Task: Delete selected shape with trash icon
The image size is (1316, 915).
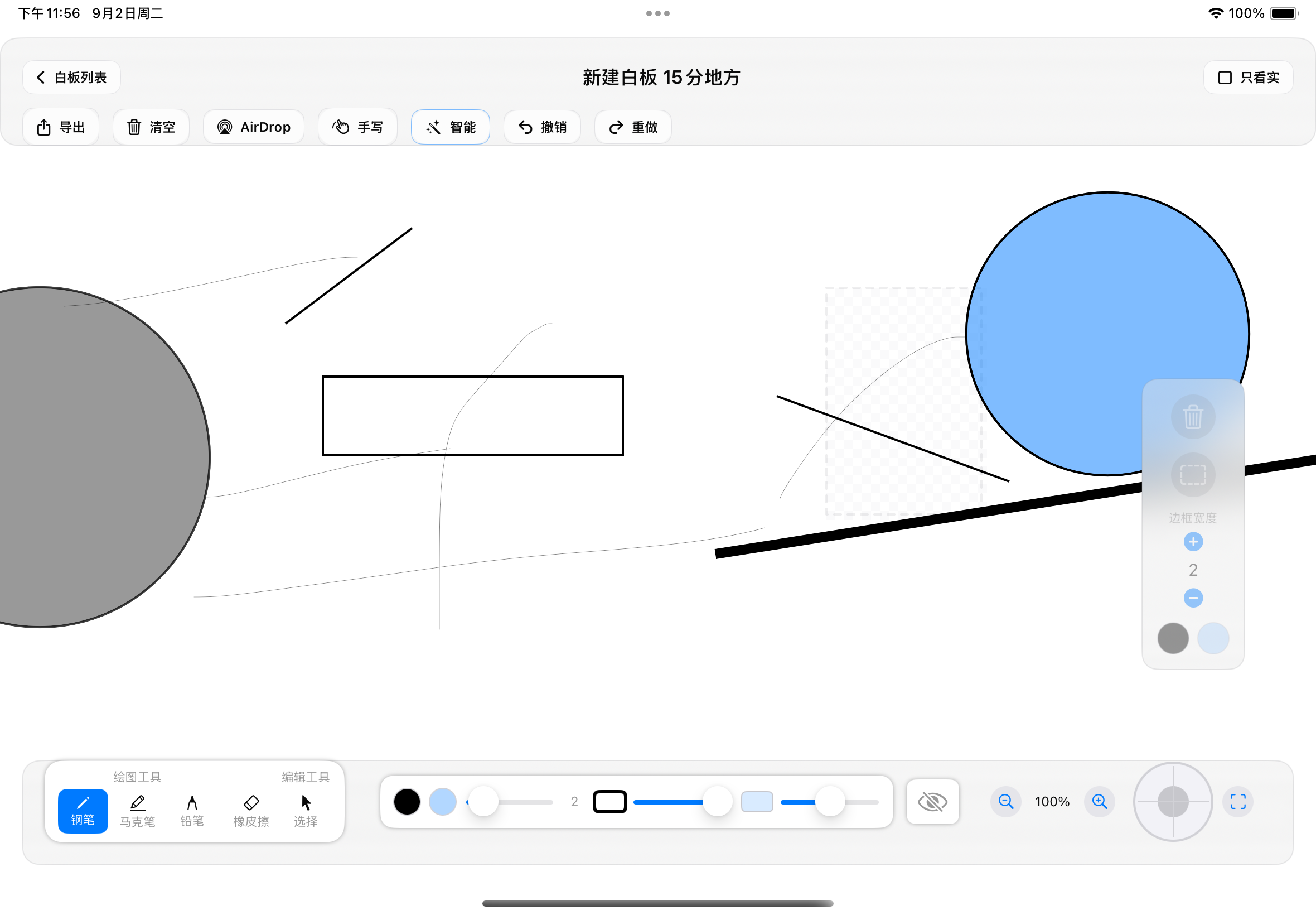Action: (1193, 417)
